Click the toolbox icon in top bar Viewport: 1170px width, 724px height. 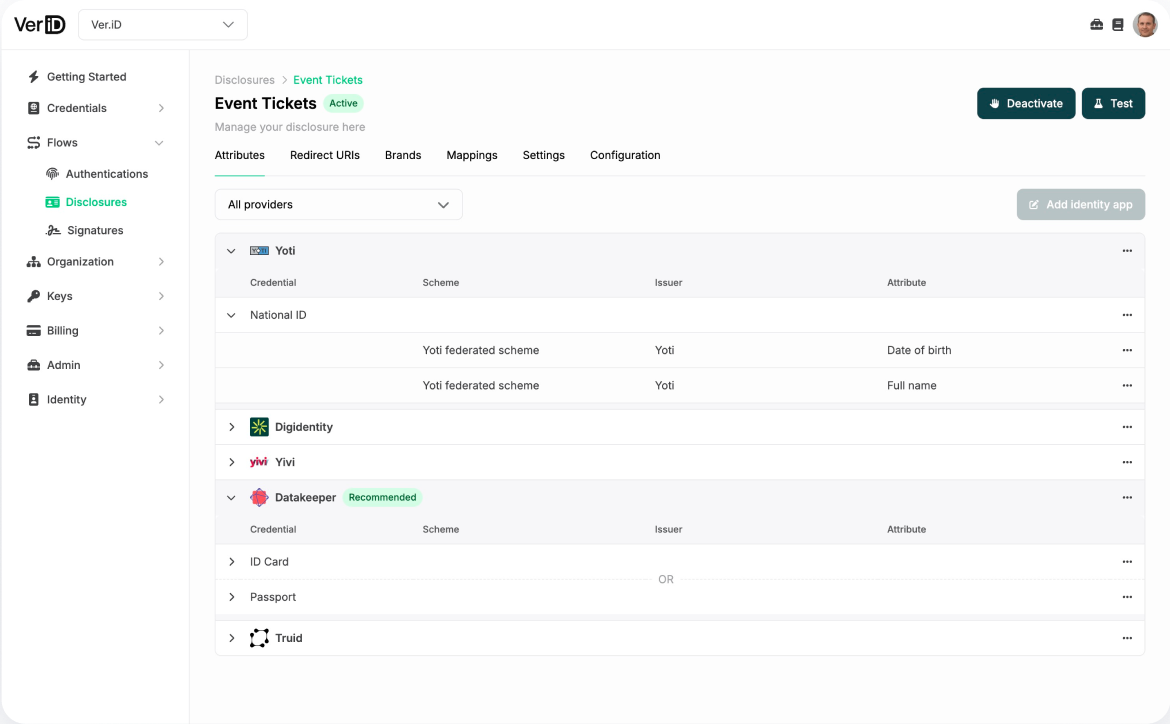(1096, 25)
